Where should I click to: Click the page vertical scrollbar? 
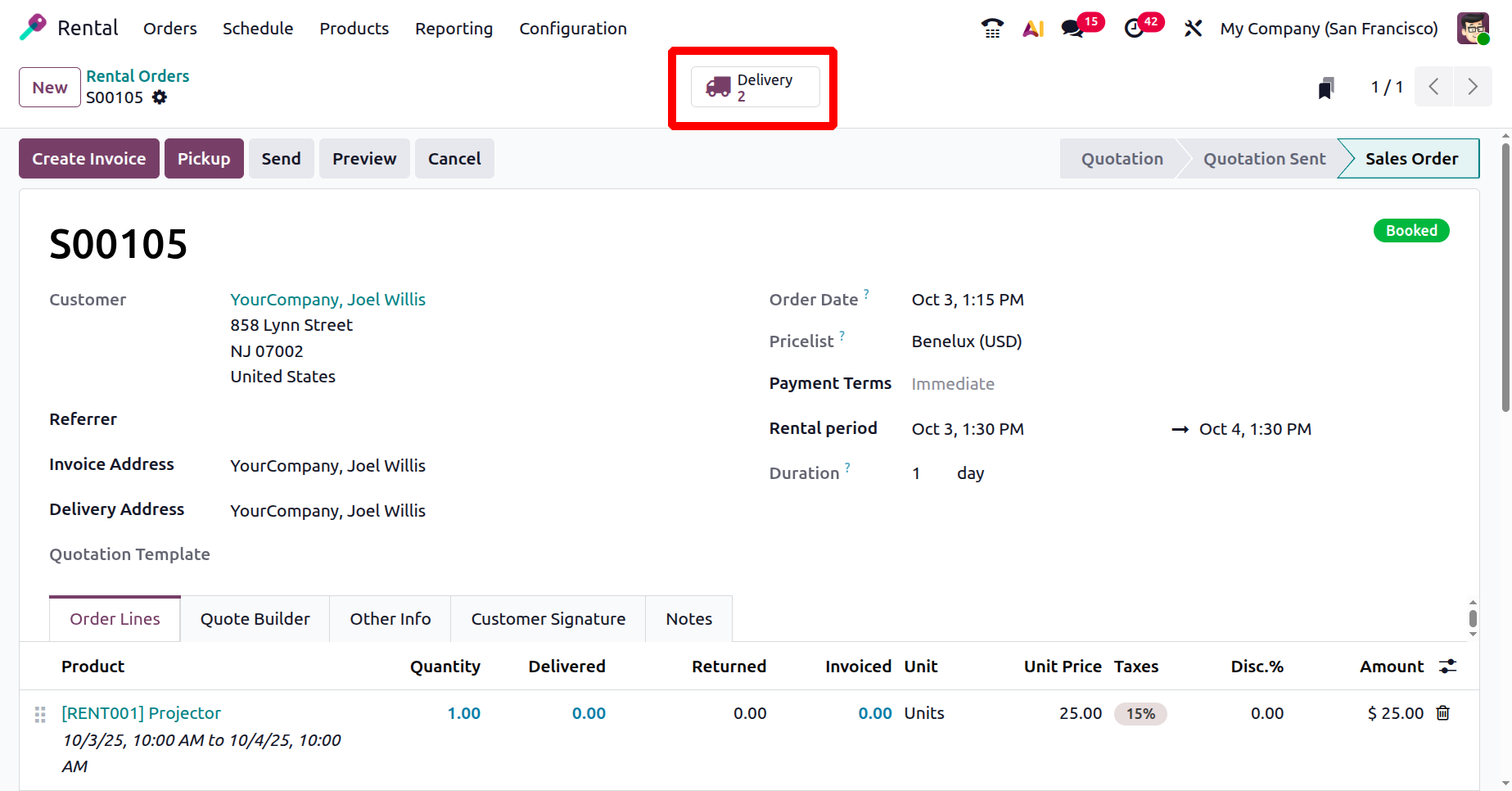(x=1505, y=278)
